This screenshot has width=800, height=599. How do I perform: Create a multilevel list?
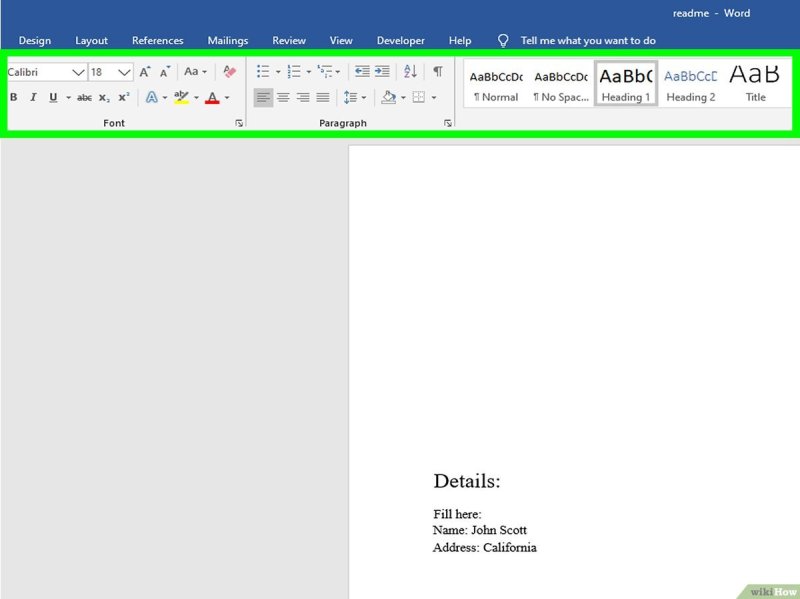[x=324, y=71]
